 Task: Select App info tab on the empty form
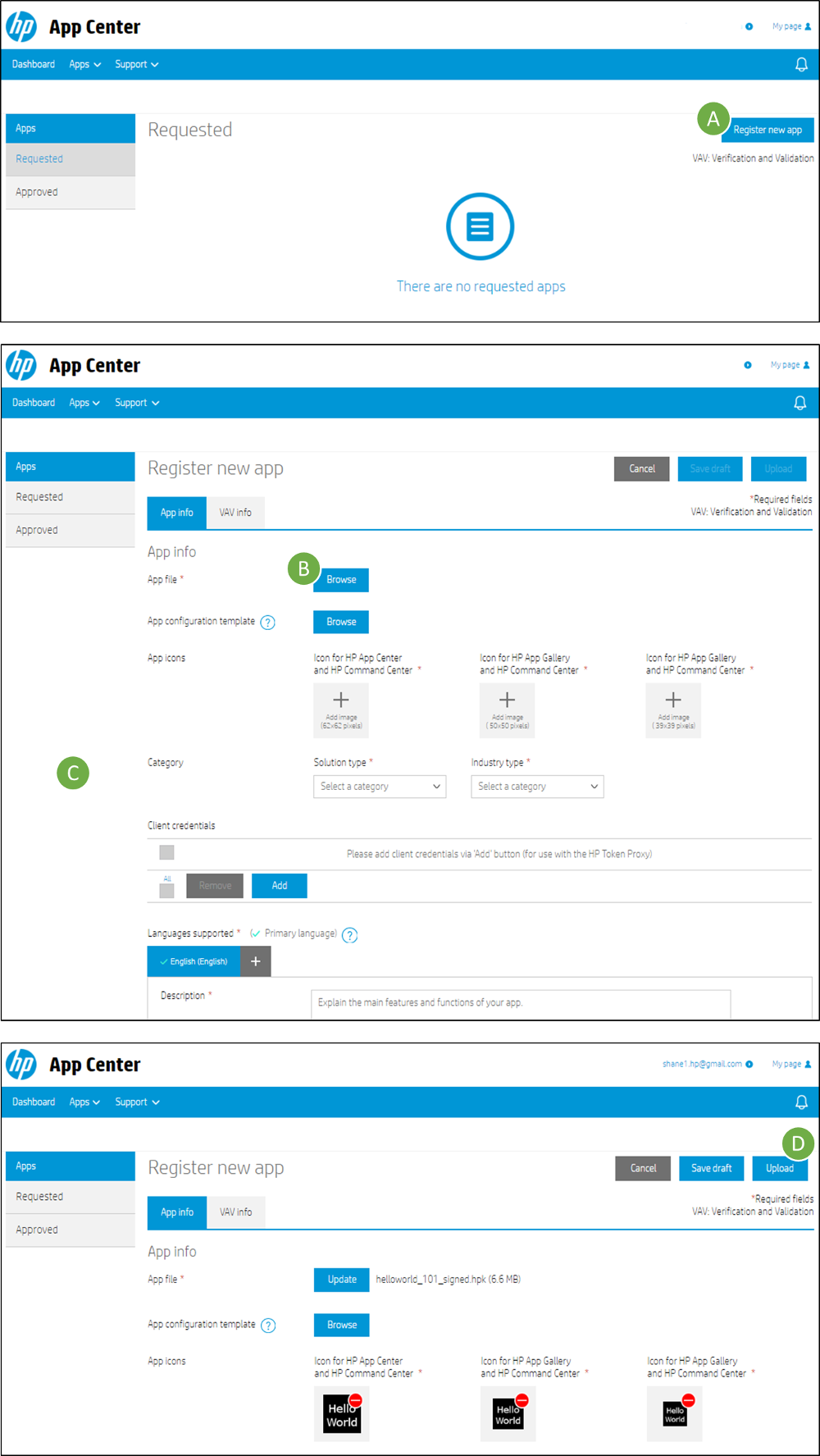point(177,513)
